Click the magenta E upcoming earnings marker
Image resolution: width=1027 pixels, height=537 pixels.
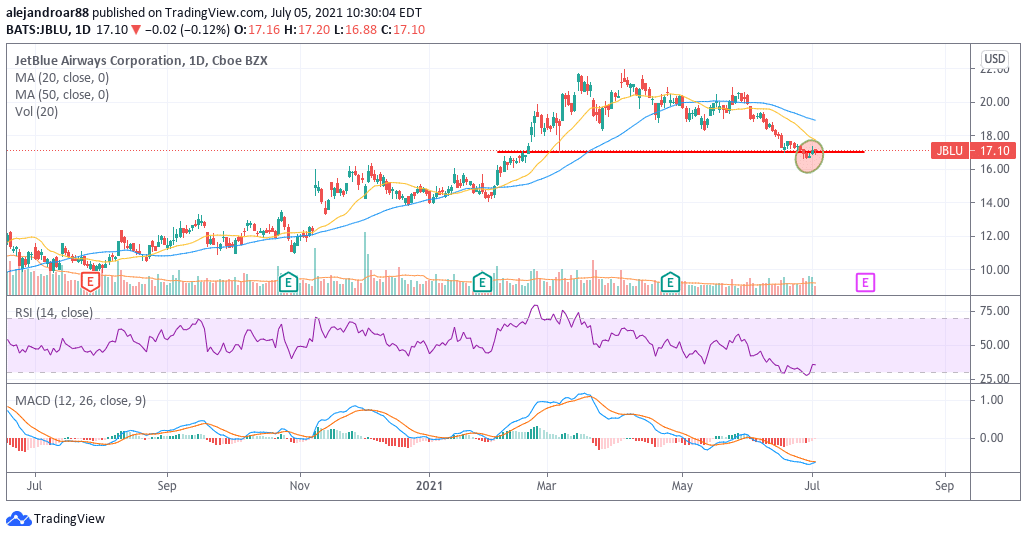865,283
